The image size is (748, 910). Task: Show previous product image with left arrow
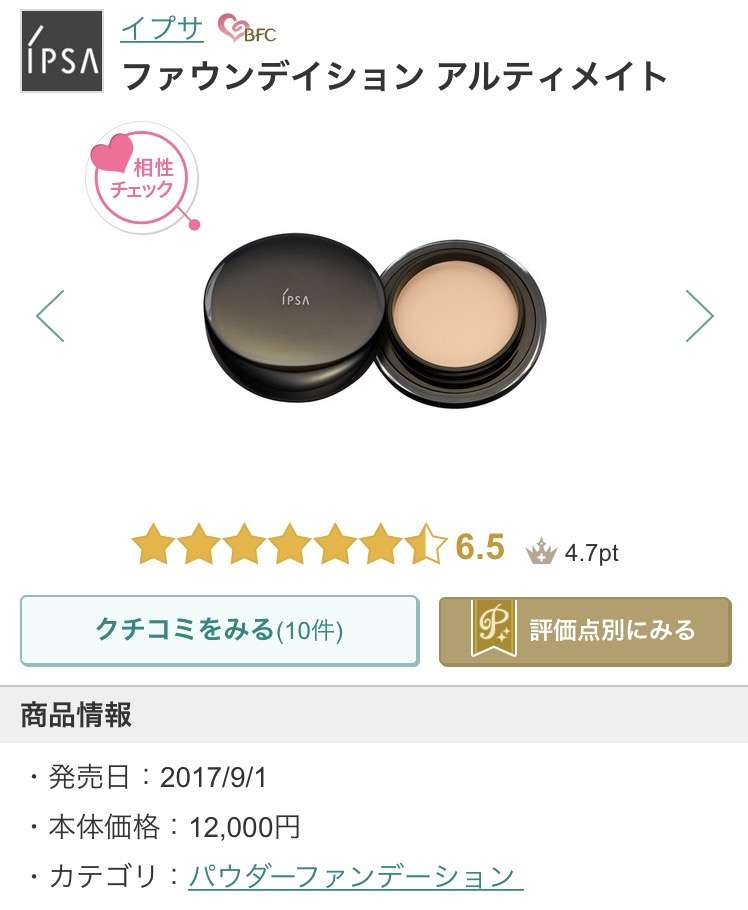[50, 316]
